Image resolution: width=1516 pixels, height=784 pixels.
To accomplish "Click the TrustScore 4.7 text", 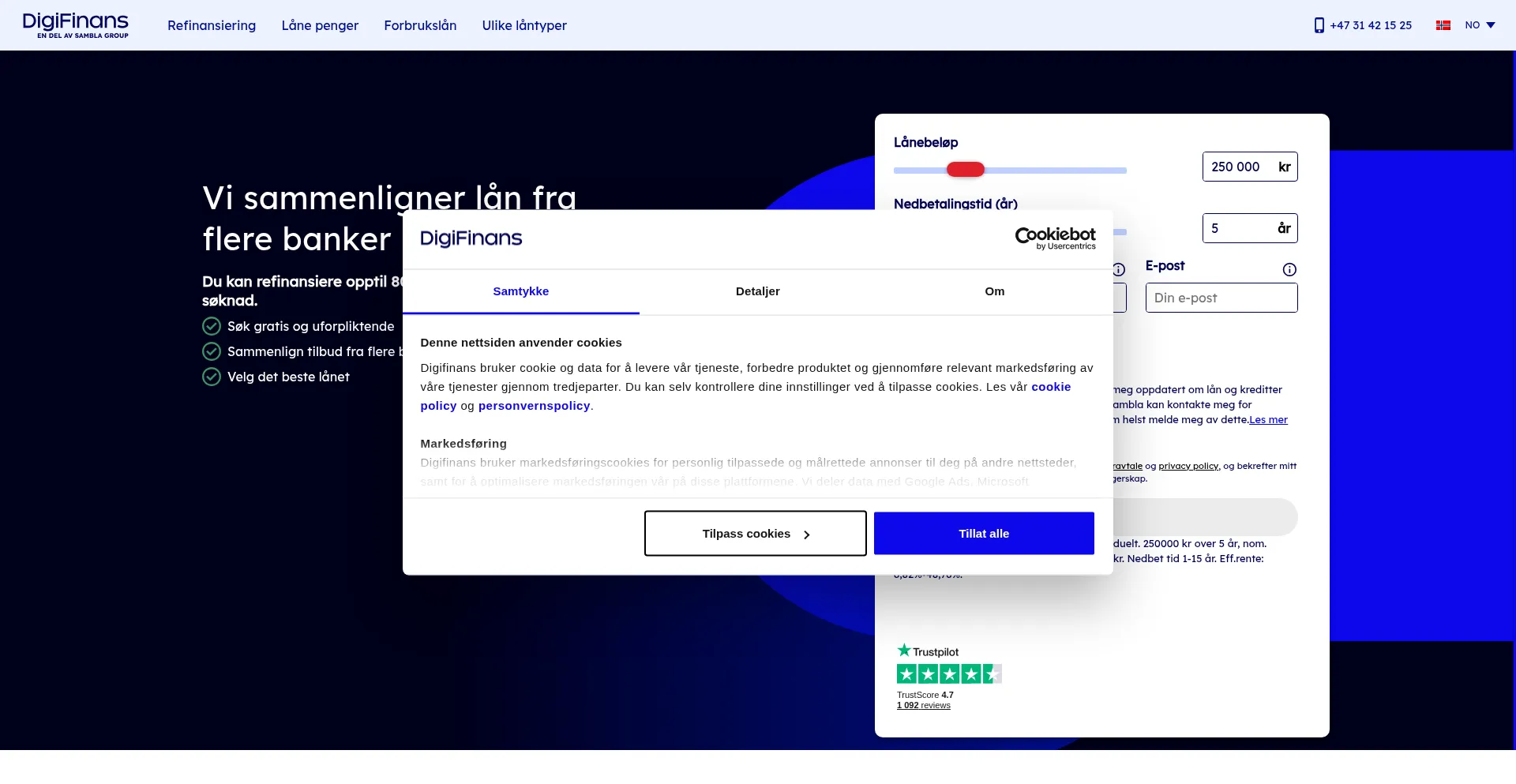I will 925,696.
